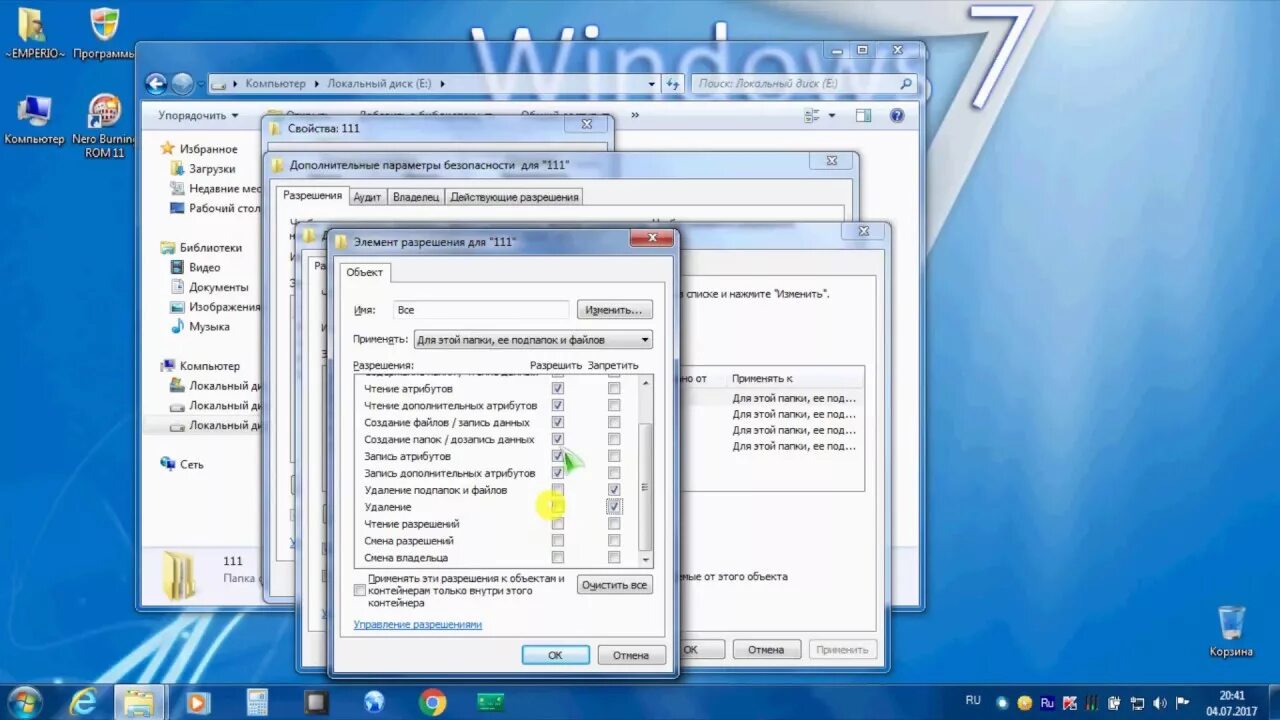
Task: Click Очистить все button
Action: coord(615,585)
